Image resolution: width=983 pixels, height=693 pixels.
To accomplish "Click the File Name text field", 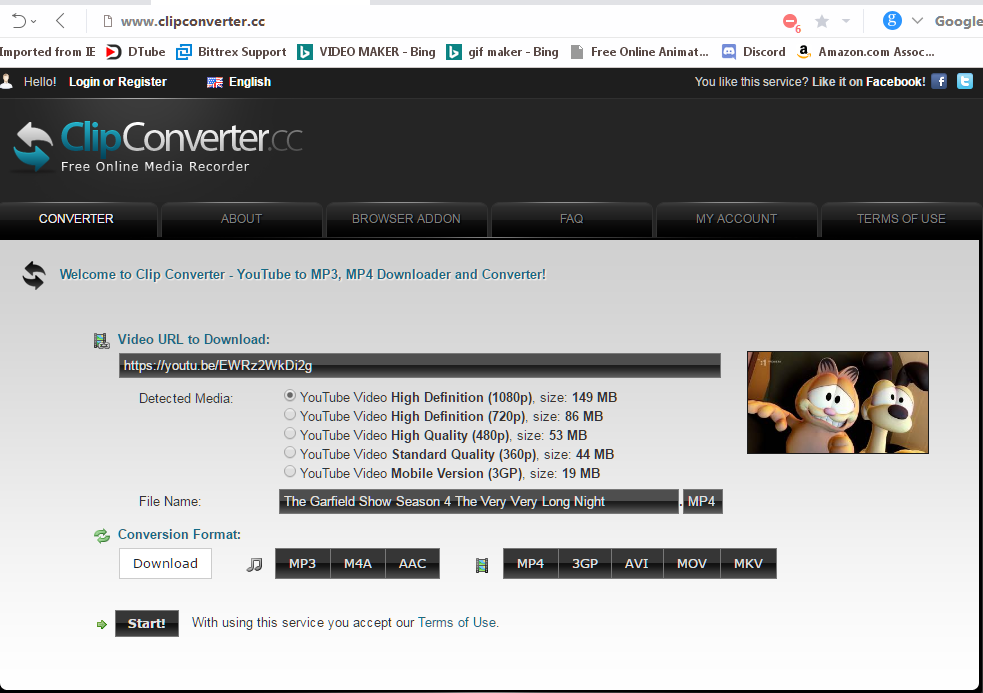I will (x=479, y=502).
